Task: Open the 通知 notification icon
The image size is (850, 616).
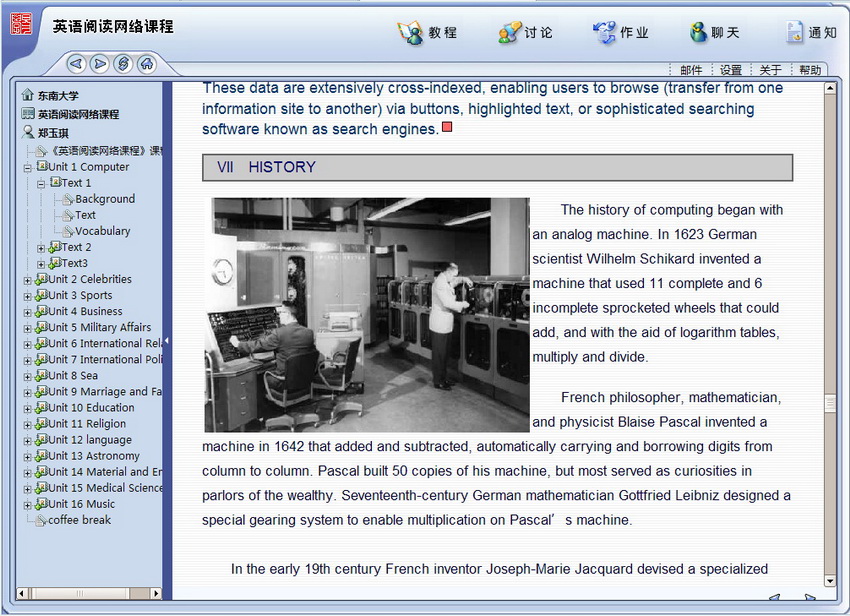Action: point(794,33)
